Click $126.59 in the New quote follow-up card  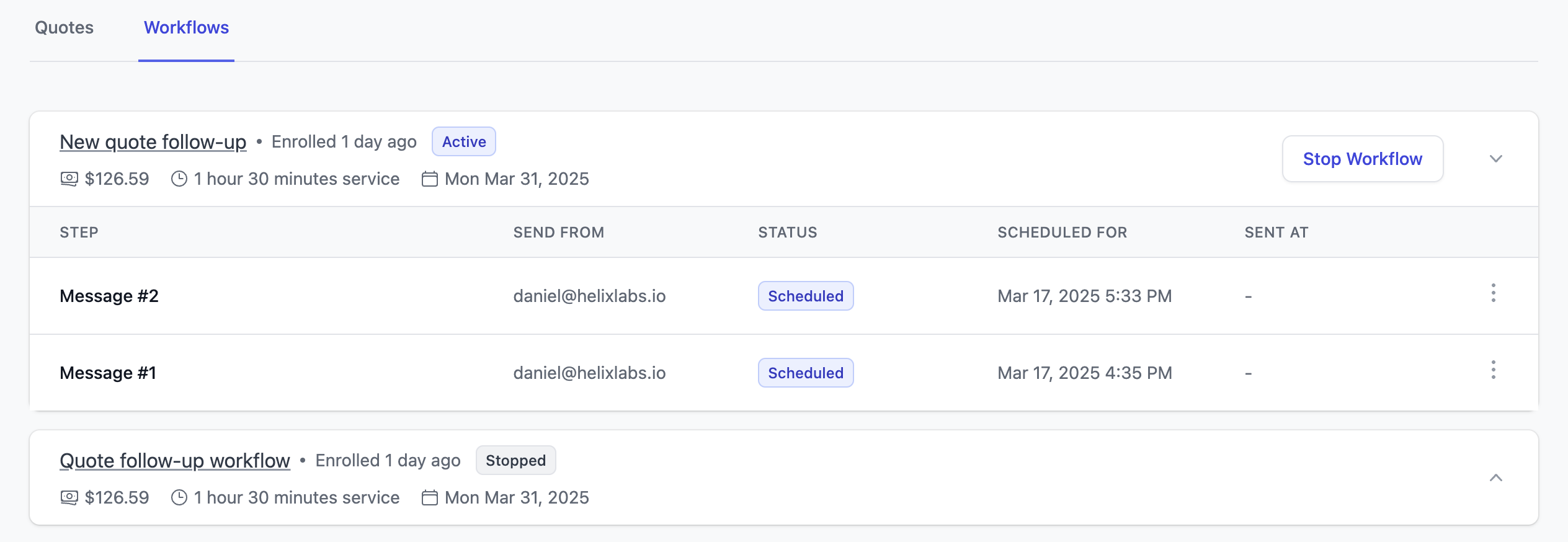pos(117,179)
